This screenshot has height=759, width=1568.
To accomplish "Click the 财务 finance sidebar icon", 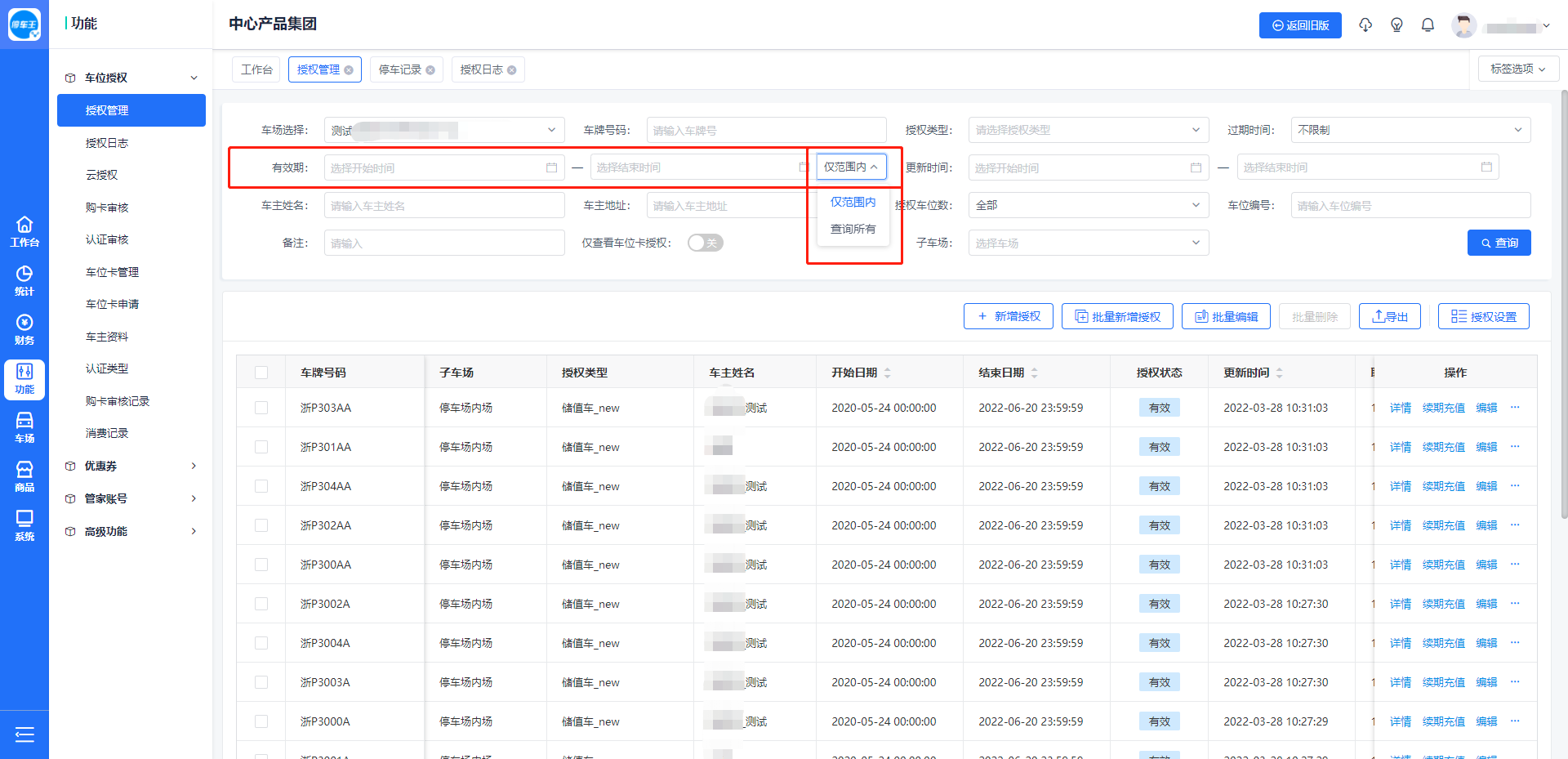I will (x=24, y=329).
